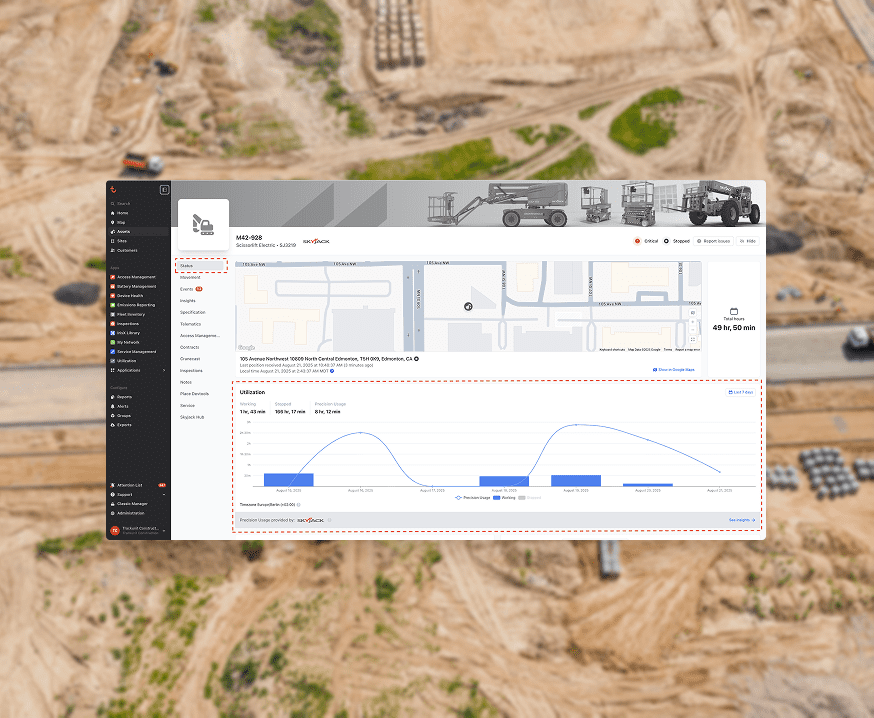Expand the Applications section in the sidebar
The width and height of the screenshot is (874, 718).
127,371
